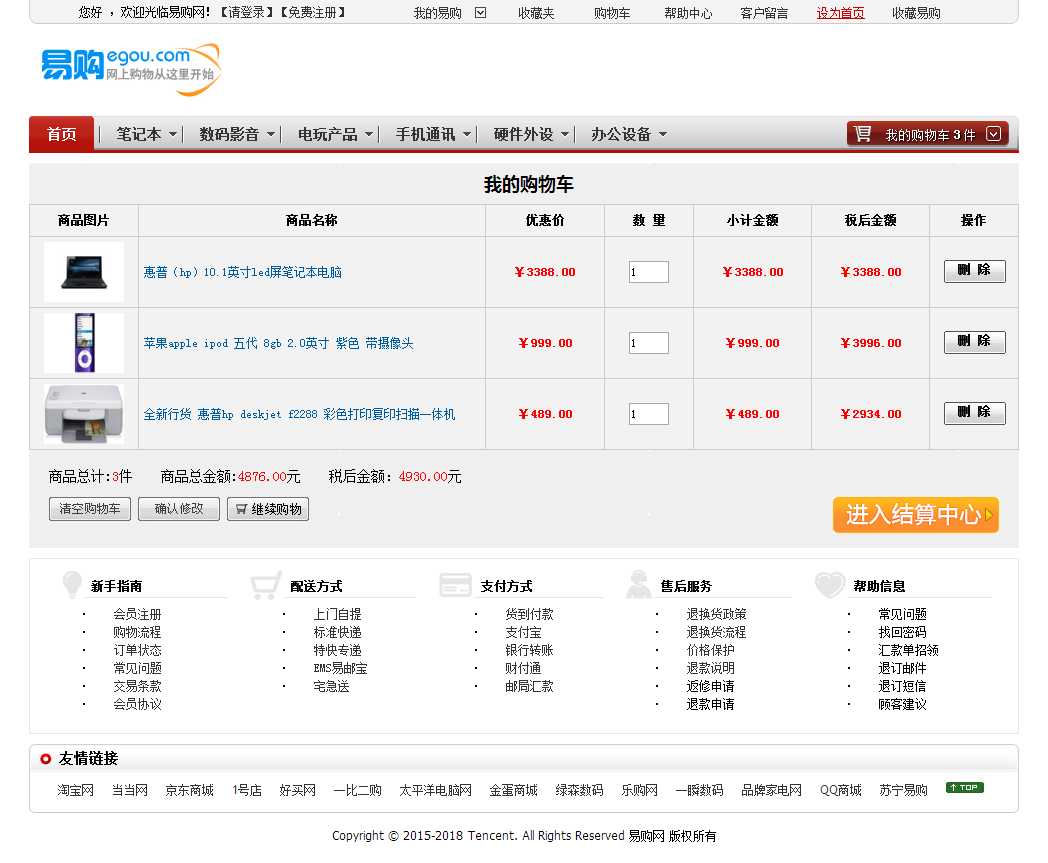This screenshot has width=1048, height=863.
Task: Go to the 首页 home tab
Action: [61, 134]
